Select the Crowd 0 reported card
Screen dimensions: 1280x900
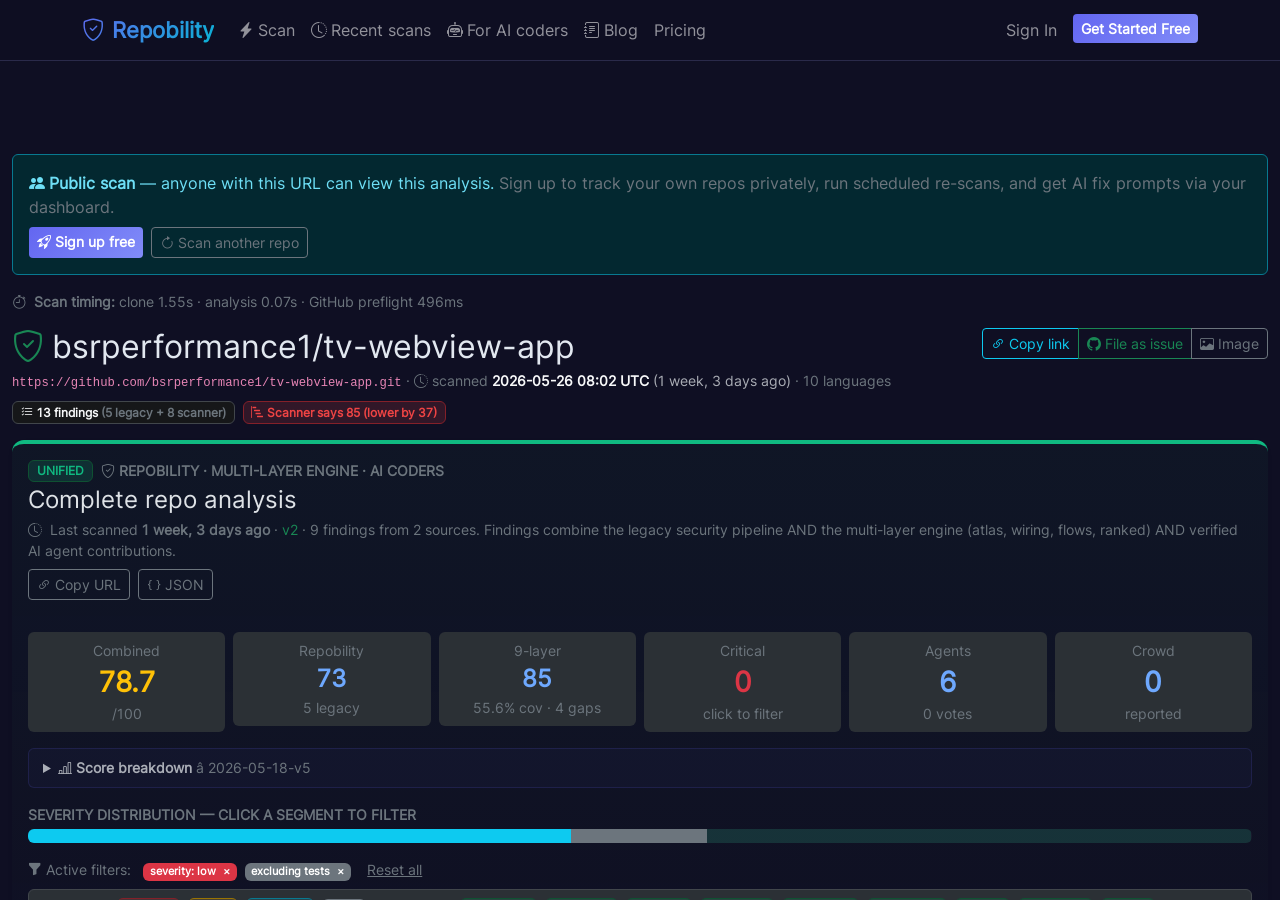point(1153,682)
